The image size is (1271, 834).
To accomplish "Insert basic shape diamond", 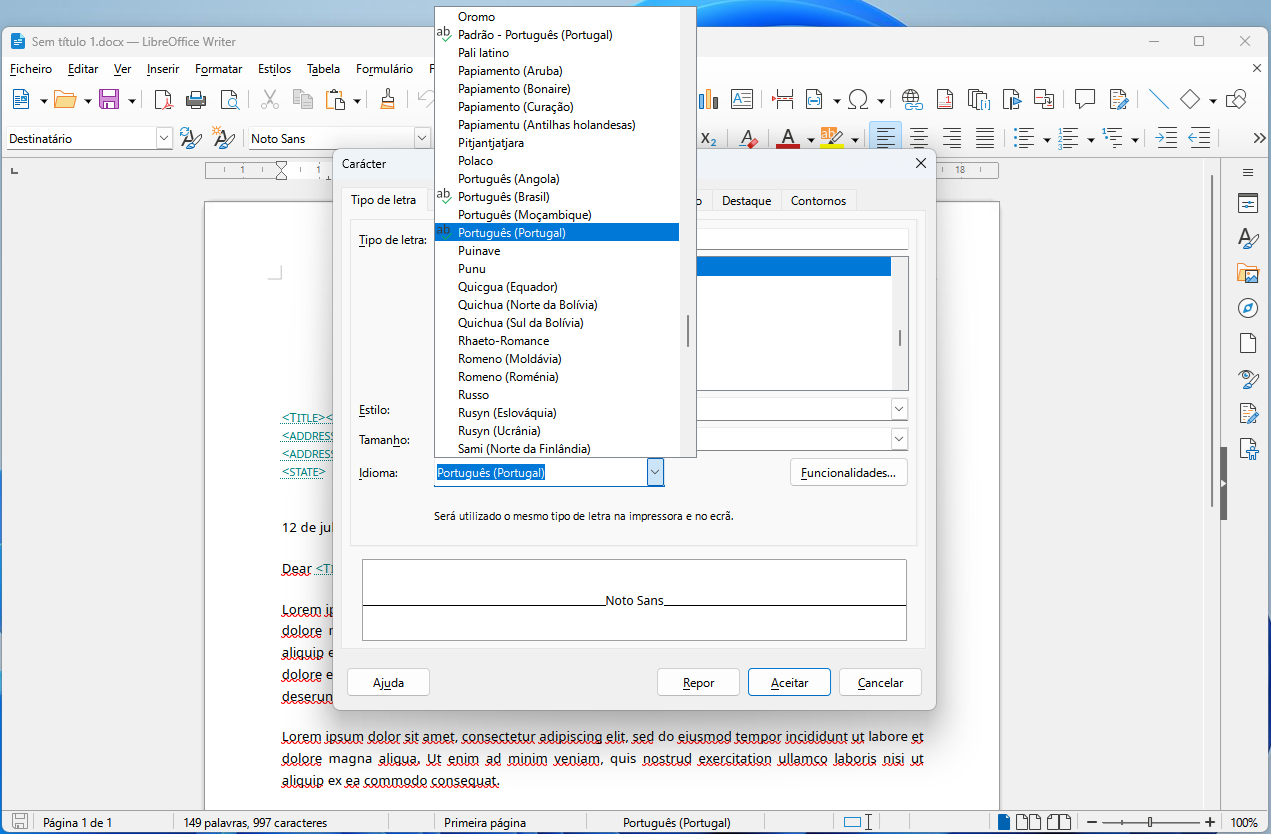I will click(1190, 99).
